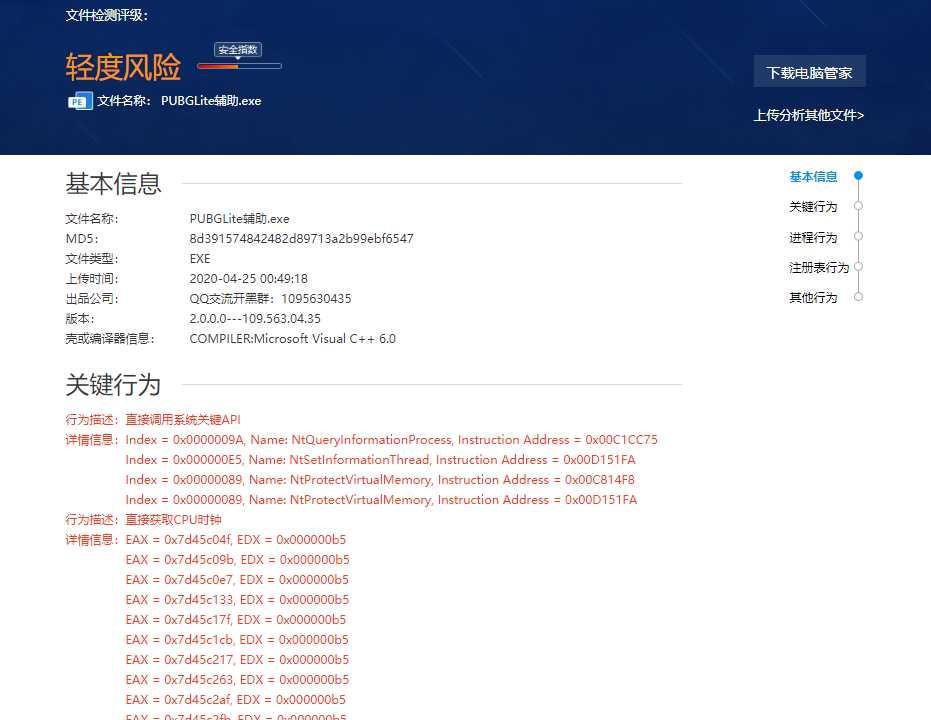Click the circle marker beside 关键行为
Image resolution: width=931 pixels, height=720 pixels.
point(858,206)
